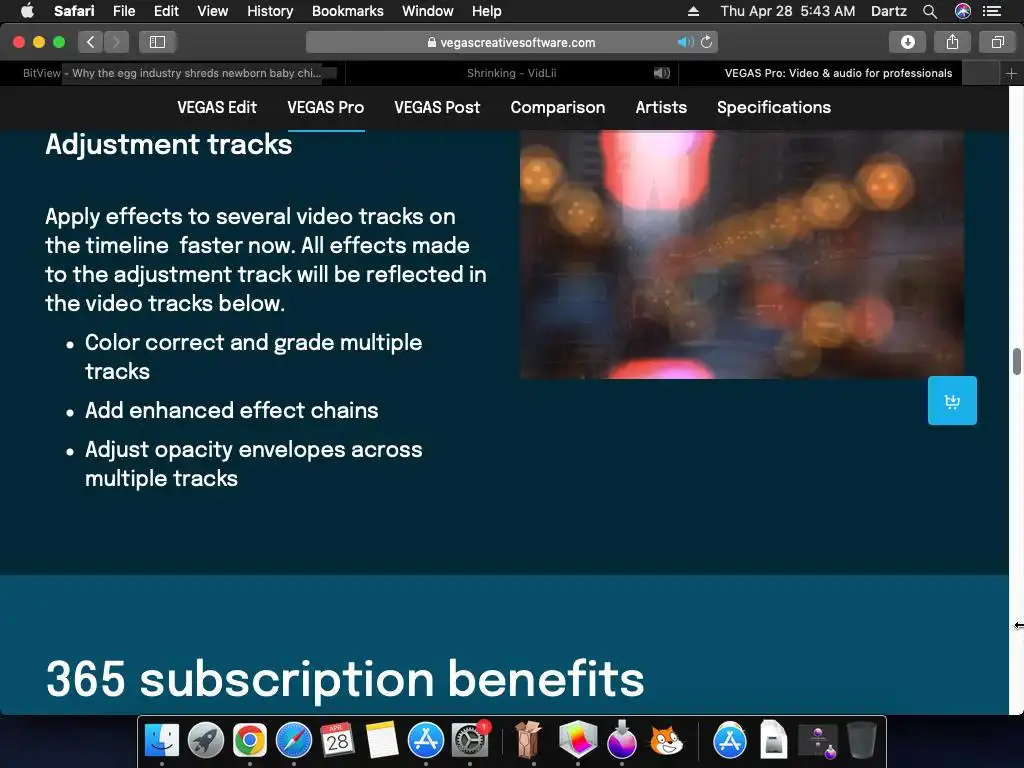Screen dimensions: 1024x768
Task: Switch to Shrinking - VidLii tab
Action: (511, 73)
